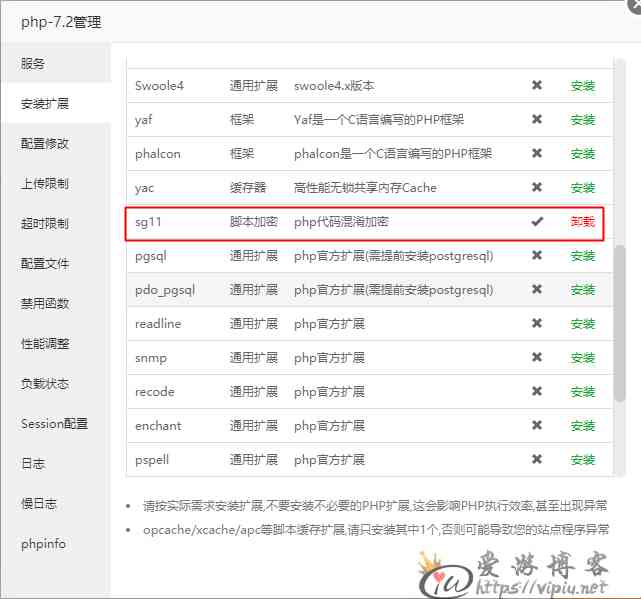Click the readline extension name
The image size is (641, 599).
point(158,324)
